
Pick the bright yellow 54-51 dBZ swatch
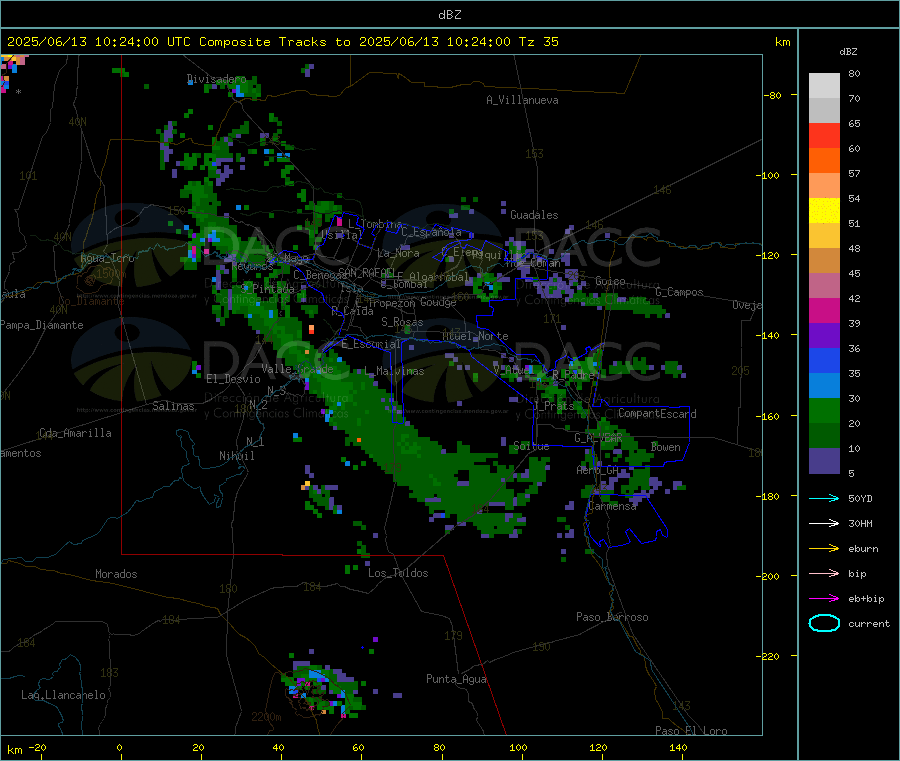tap(824, 211)
